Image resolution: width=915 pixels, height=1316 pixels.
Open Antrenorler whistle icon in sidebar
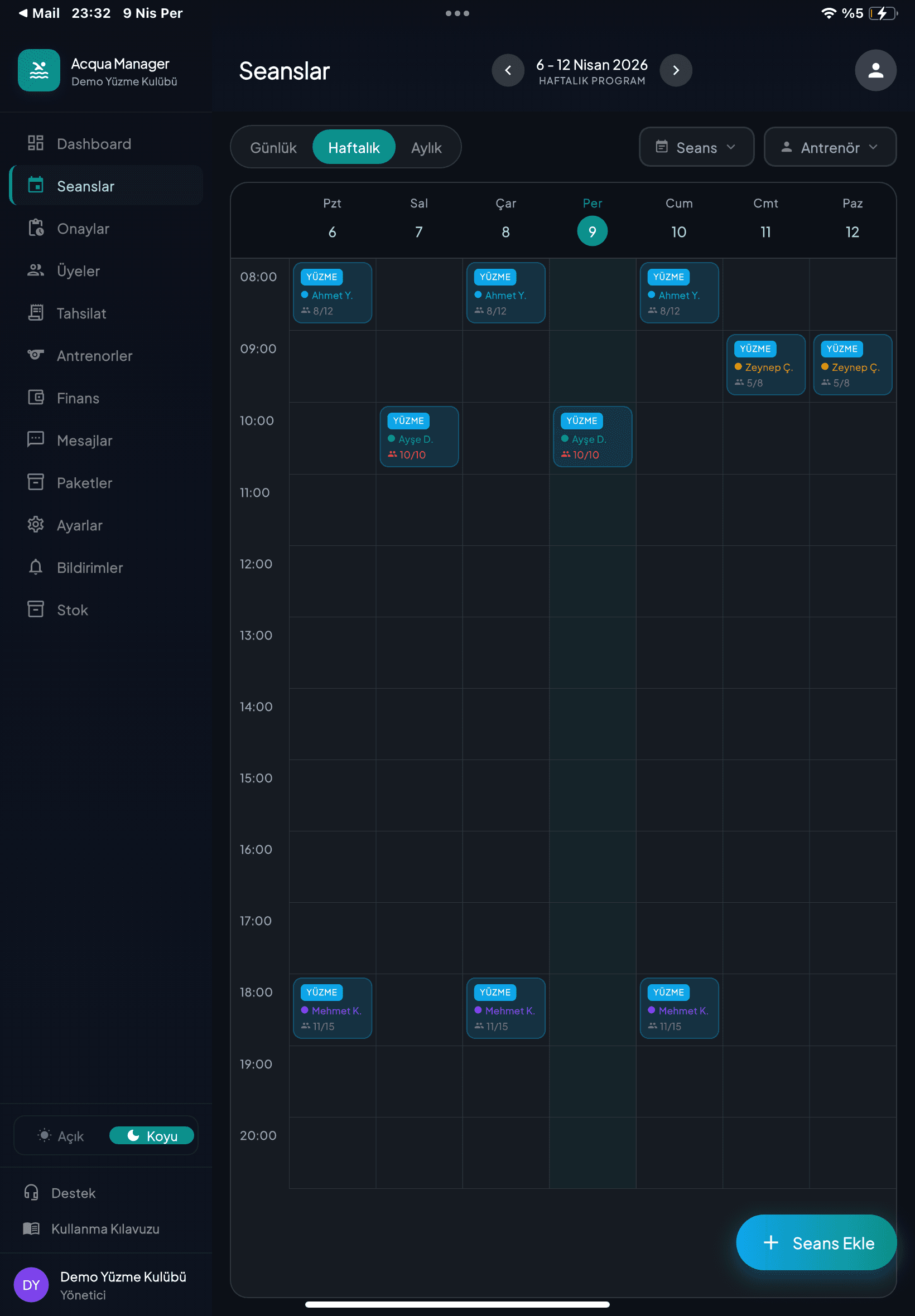coord(36,355)
